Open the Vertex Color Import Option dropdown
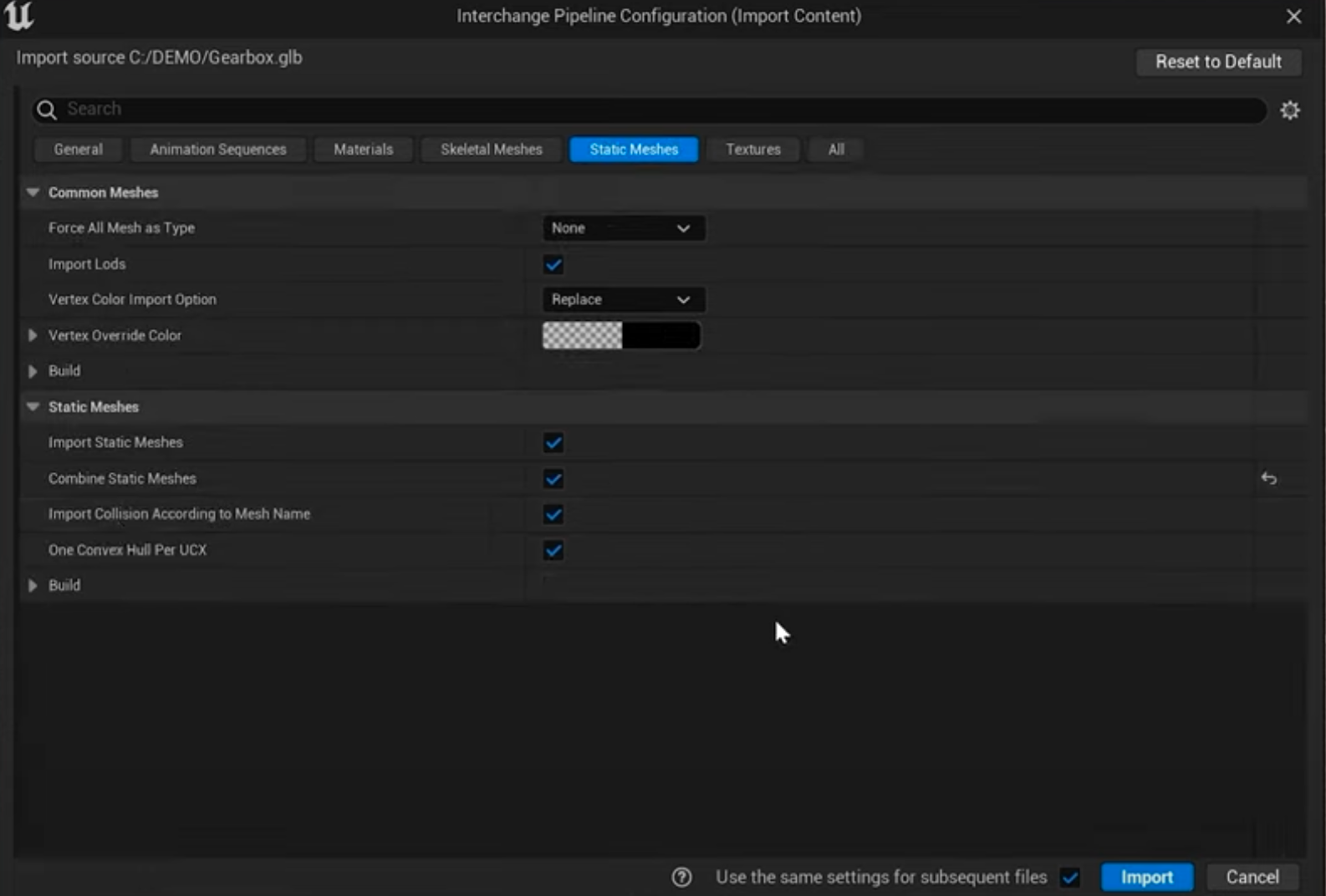The width and height of the screenshot is (1326, 896). coord(623,299)
